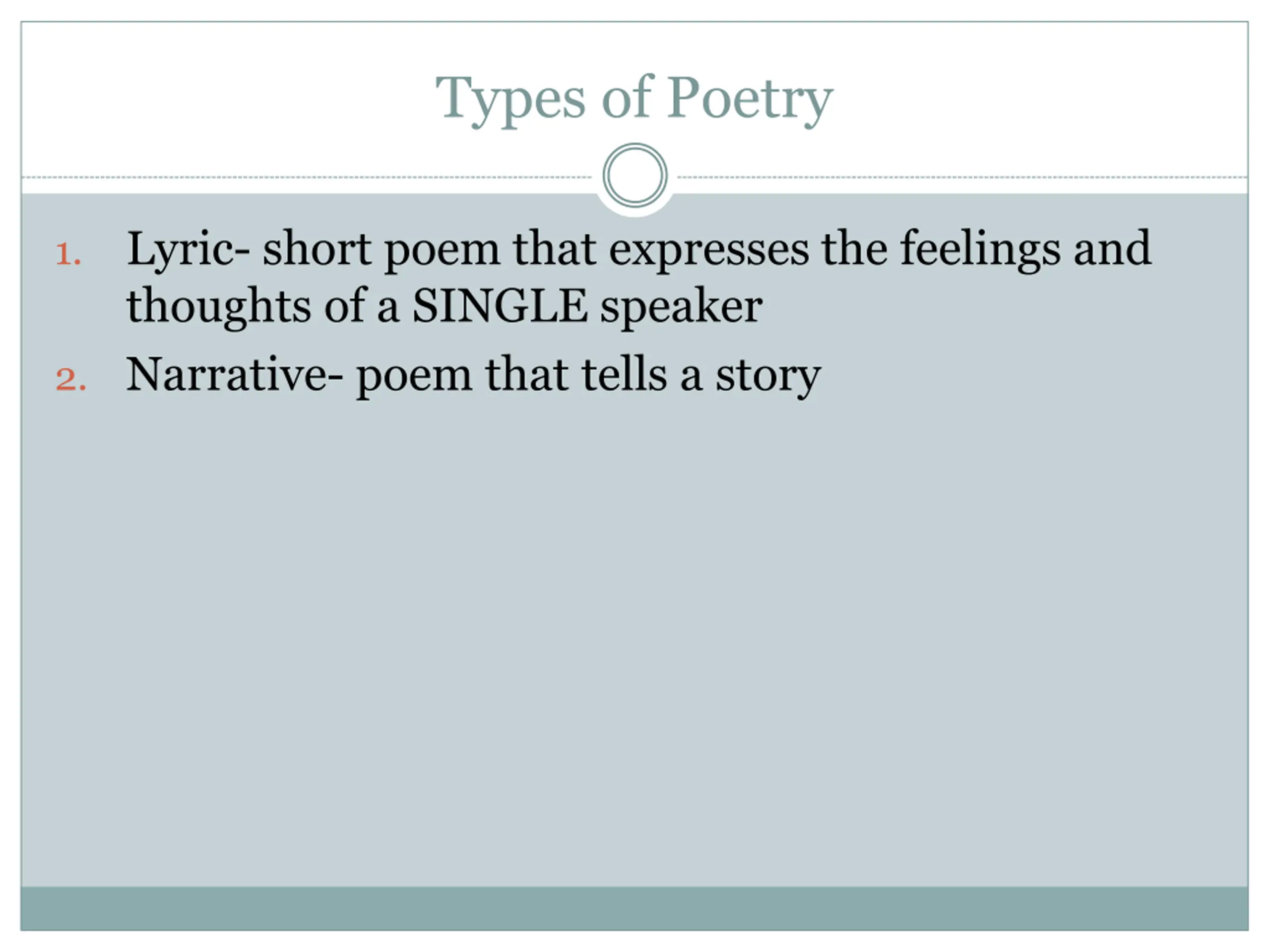Click the word "Narrative-" in second bullet

click(234, 375)
